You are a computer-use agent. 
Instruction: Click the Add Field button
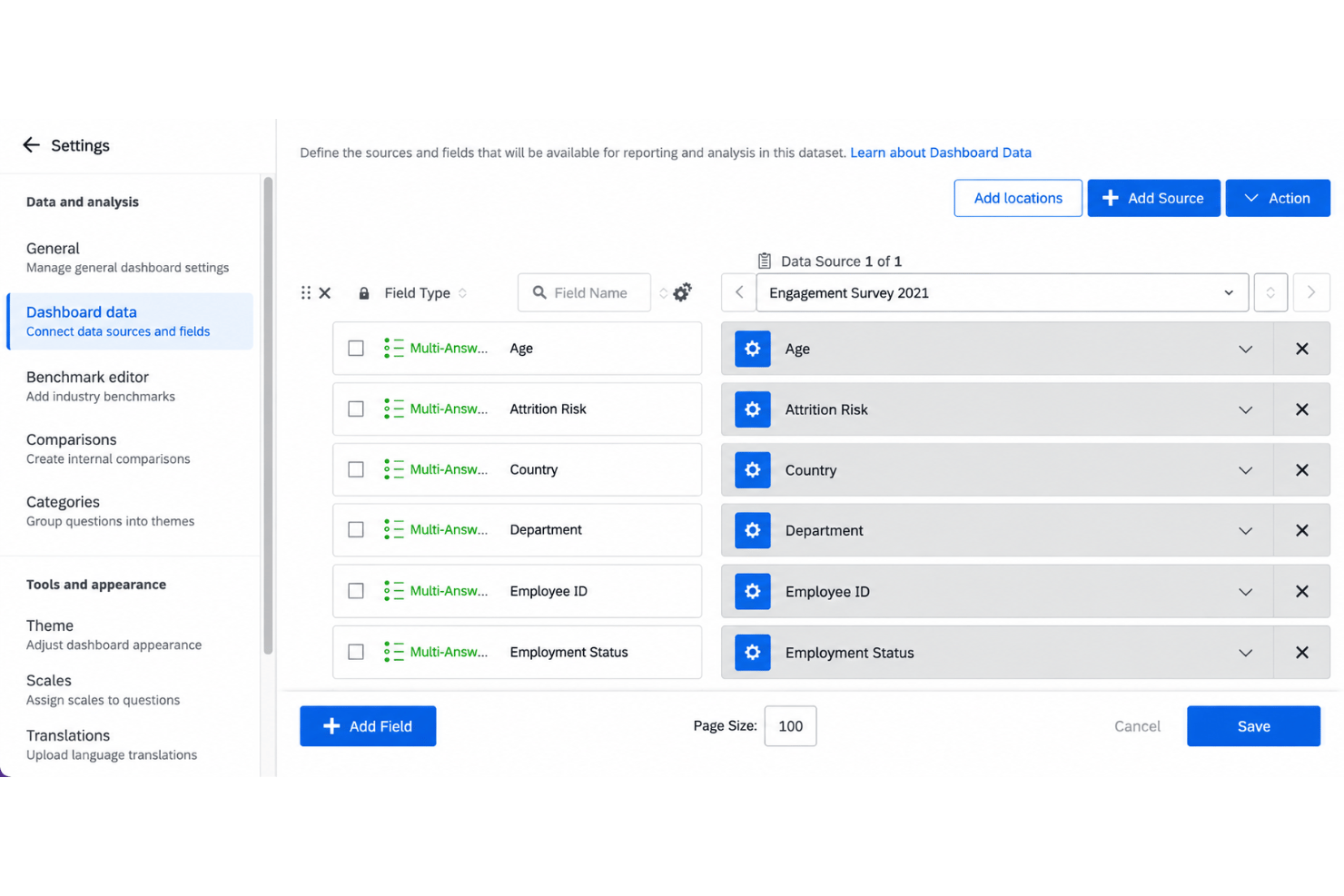point(368,726)
